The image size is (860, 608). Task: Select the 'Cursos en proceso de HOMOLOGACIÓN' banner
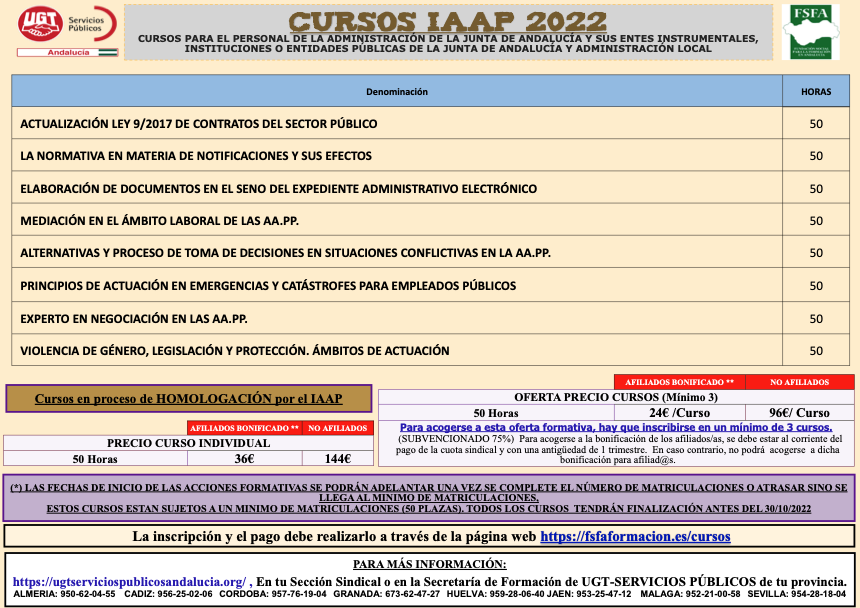tap(189, 399)
